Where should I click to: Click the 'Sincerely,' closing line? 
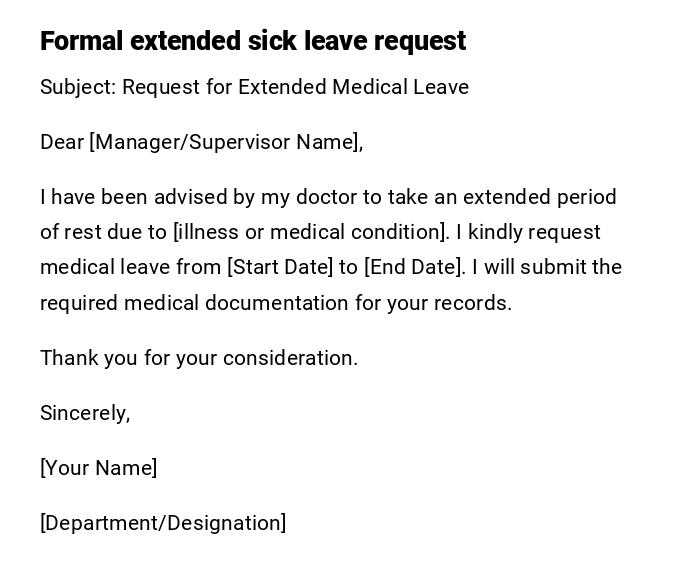coord(85,413)
